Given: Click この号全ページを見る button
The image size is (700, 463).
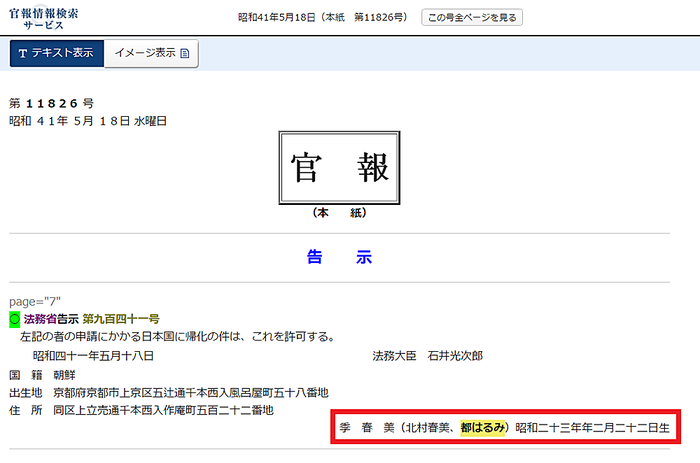Looking at the screenshot, I should [472, 17].
